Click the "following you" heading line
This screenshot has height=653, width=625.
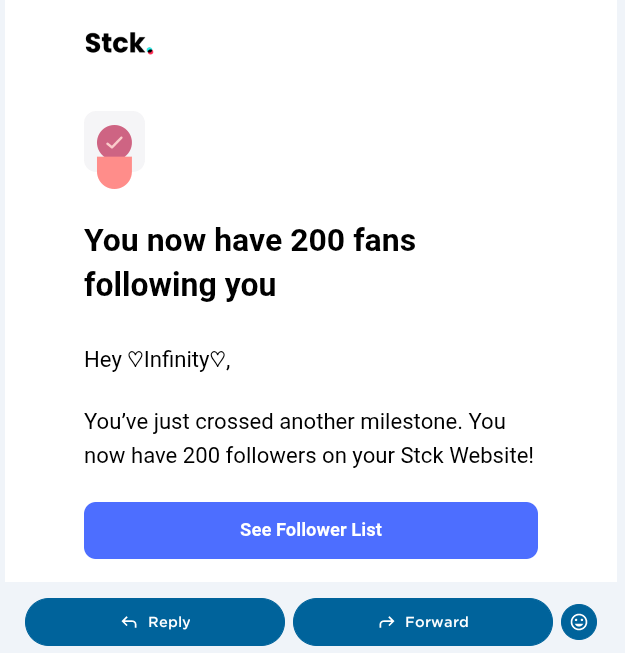tap(180, 285)
